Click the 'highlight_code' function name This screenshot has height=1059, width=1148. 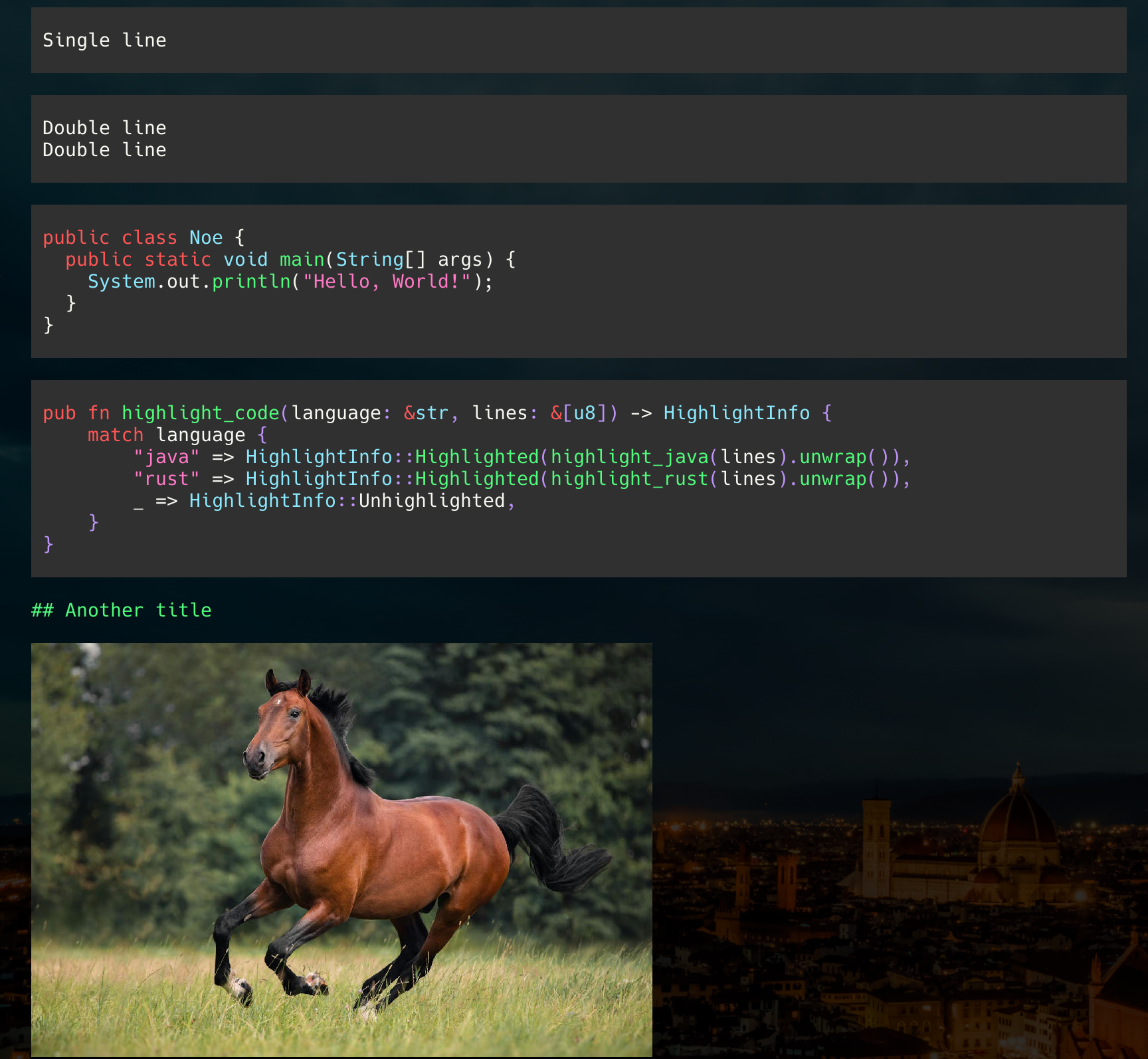201,413
